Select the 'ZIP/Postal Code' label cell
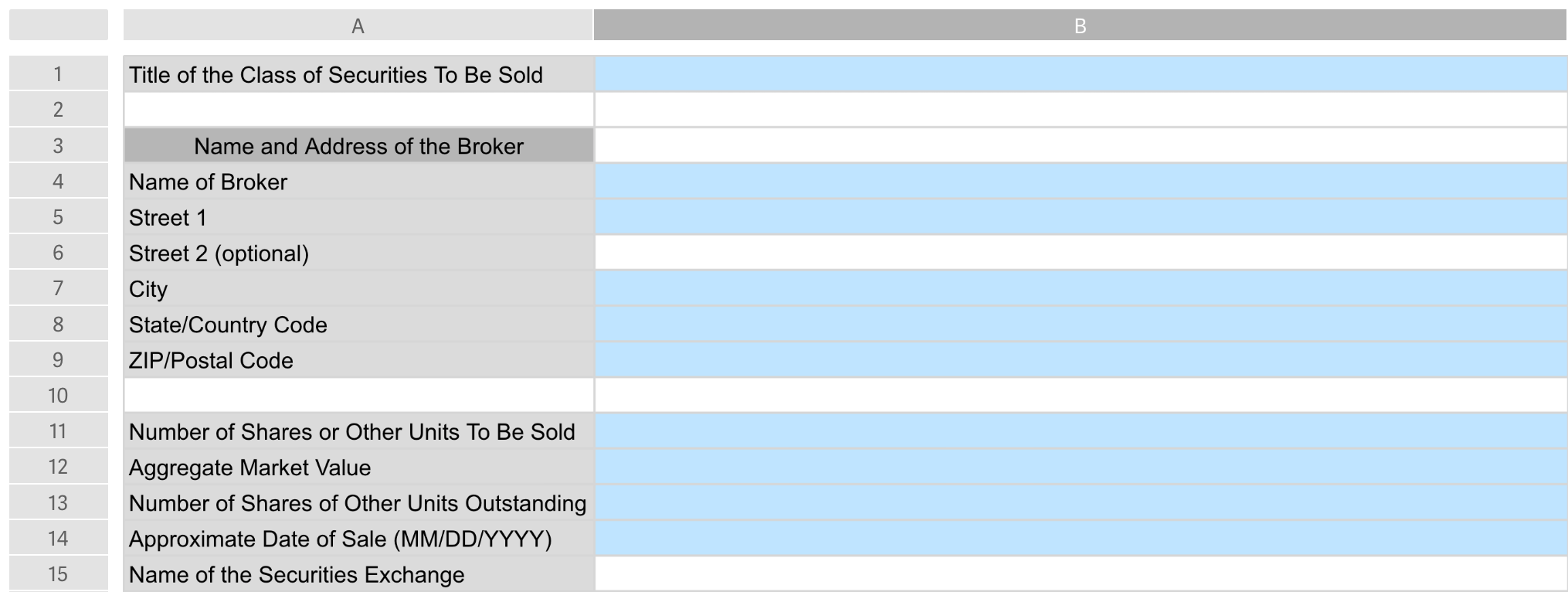The width and height of the screenshot is (1568, 592). 358,360
